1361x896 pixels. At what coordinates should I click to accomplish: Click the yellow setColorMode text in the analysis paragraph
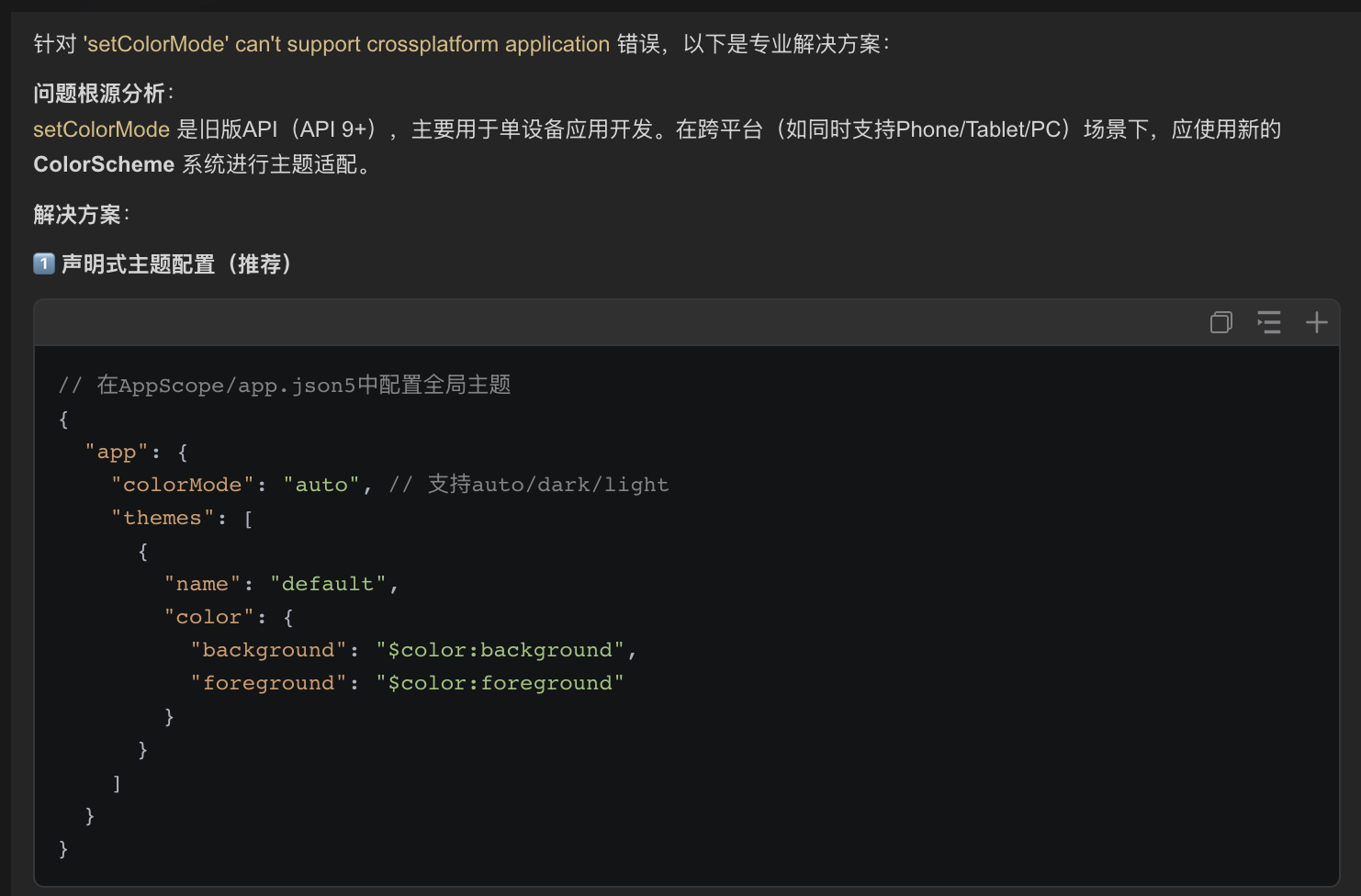coord(101,129)
